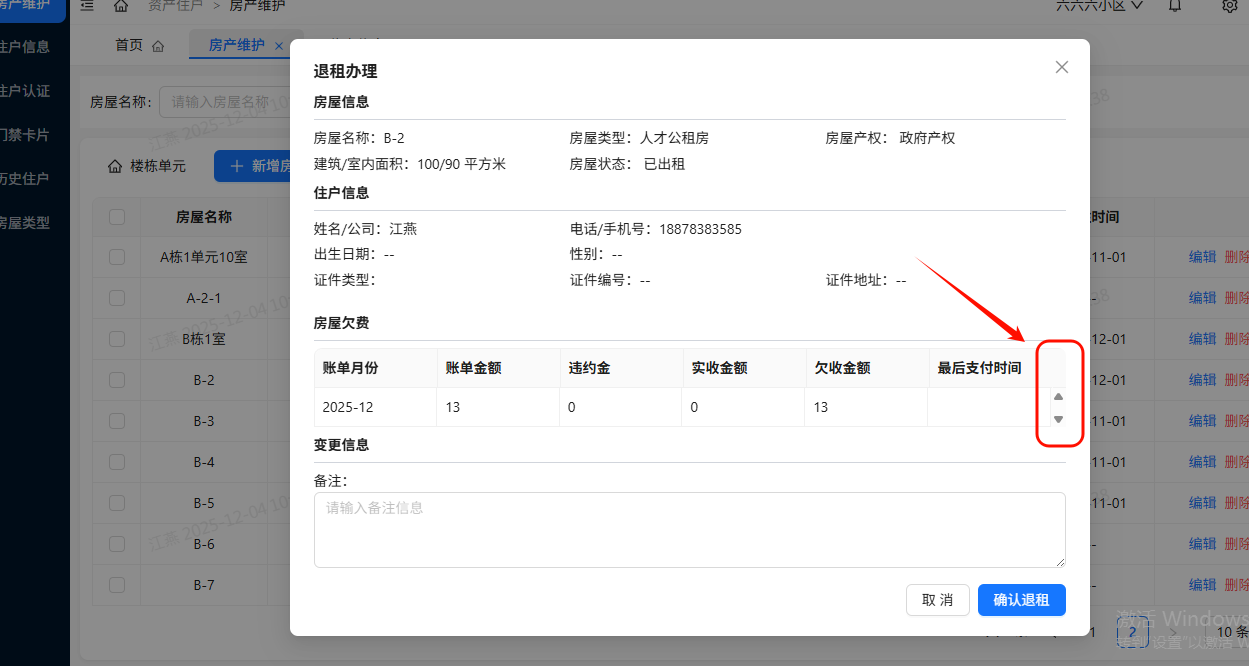Check the checkbox for row B-3
The image size is (1249, 666).
[x=115, y=420]
